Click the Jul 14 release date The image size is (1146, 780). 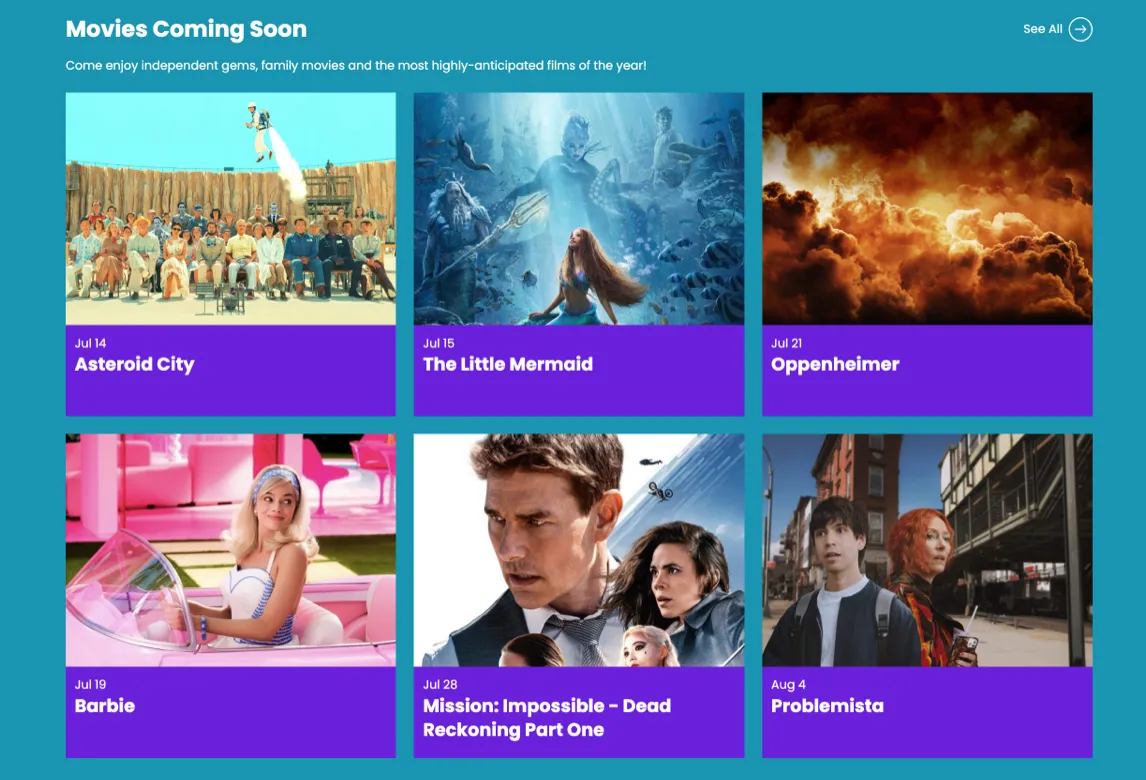[91, 343]
